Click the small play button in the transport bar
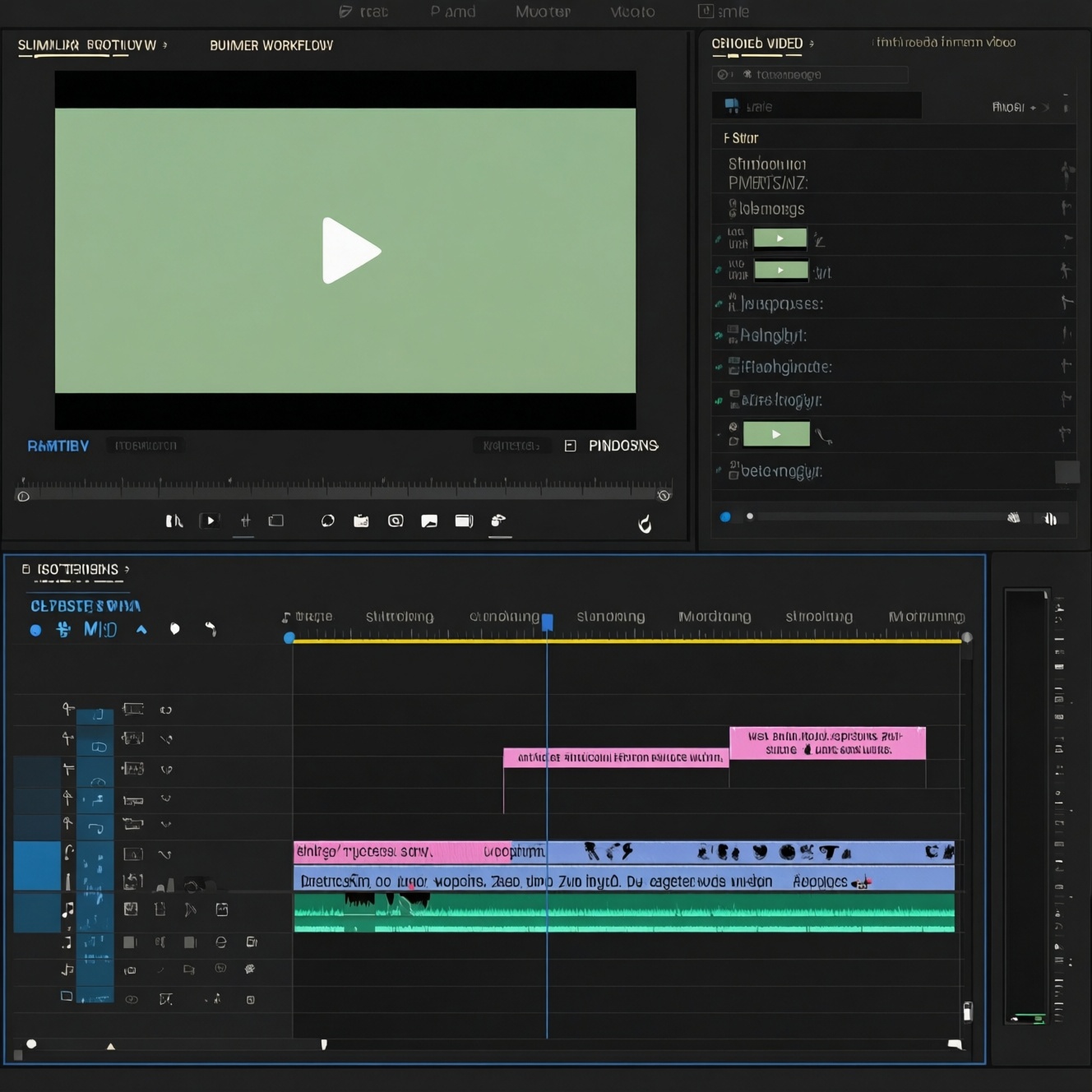Viewport: 1092px width, 1092px height. (211, 521)
